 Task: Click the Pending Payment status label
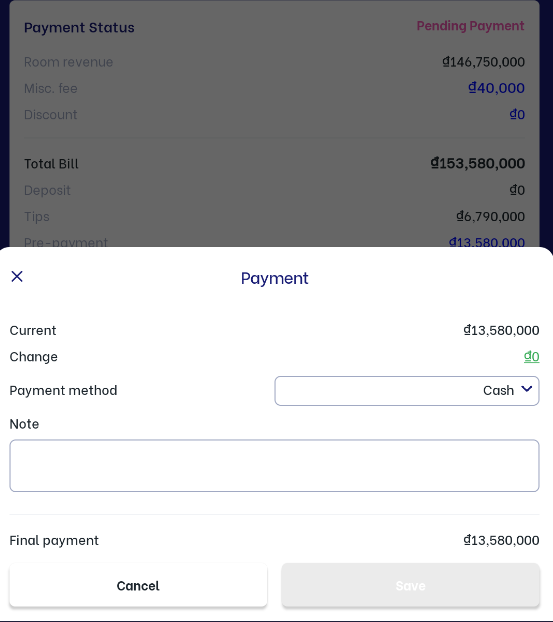470,26
